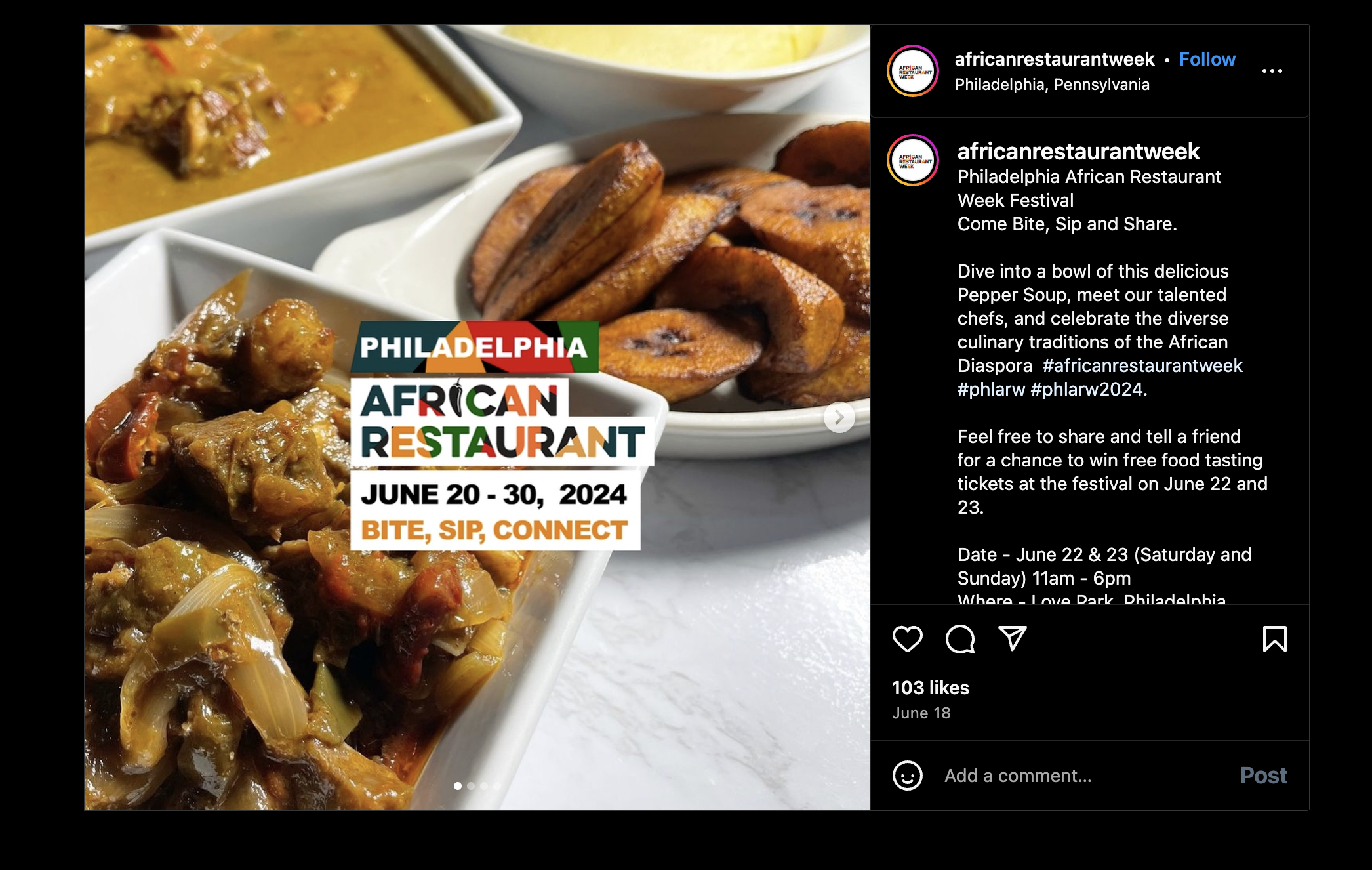Open #africanrestaurantweek hashtag
This screenshot has height=870, width=1372.
[x=1142, y=365]
